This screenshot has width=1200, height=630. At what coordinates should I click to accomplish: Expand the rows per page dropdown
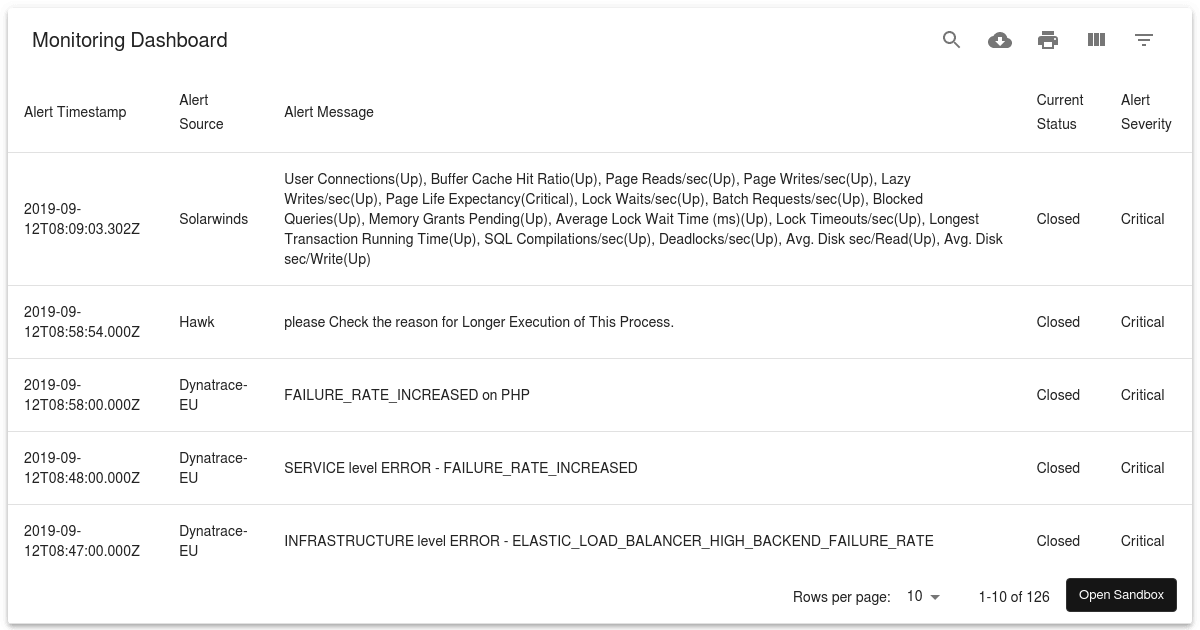[923, 597]
